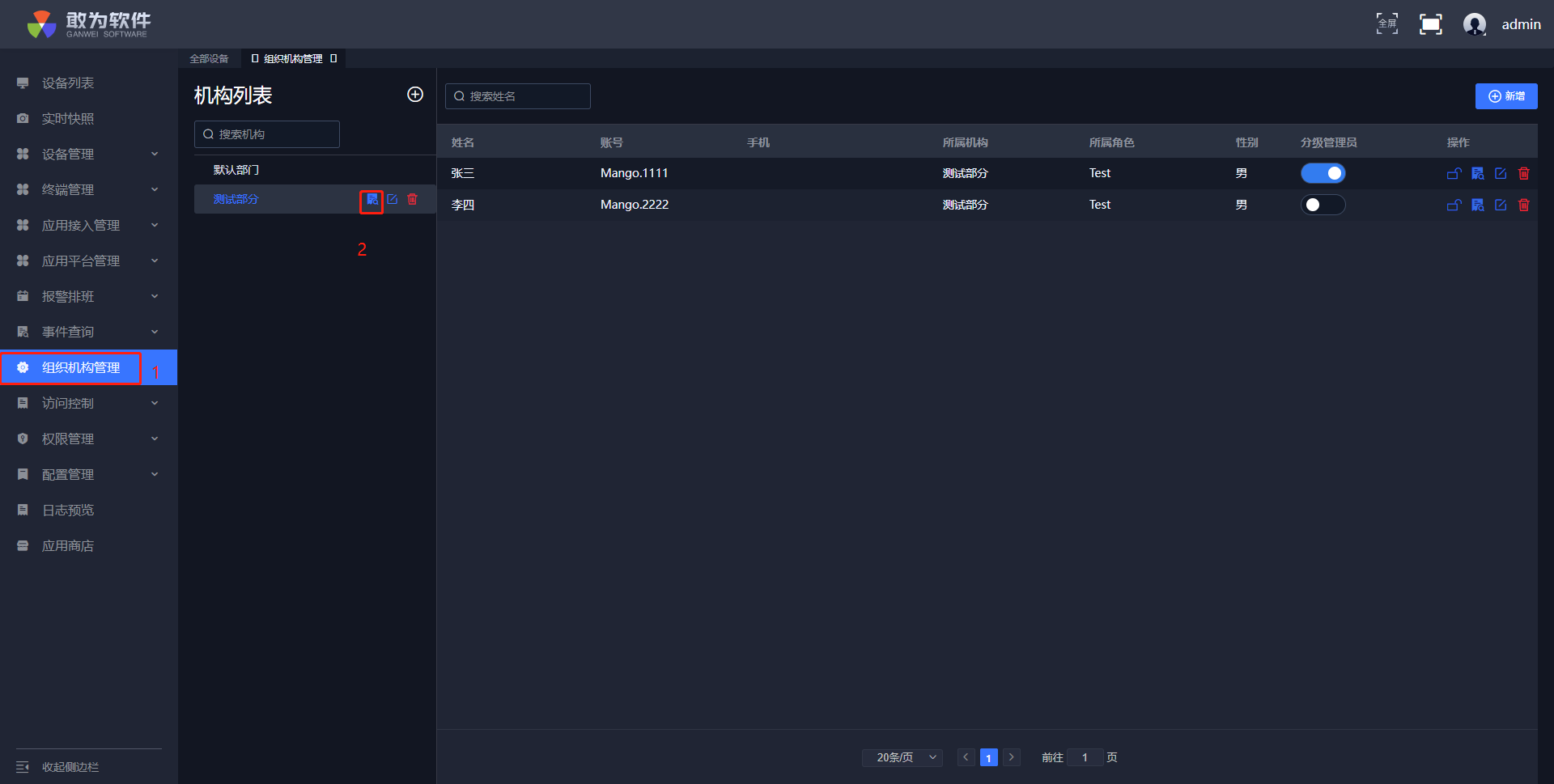Click the unlock icon in 李四's row
This screenshot has height=784, width=1554.
(1454, 205)
